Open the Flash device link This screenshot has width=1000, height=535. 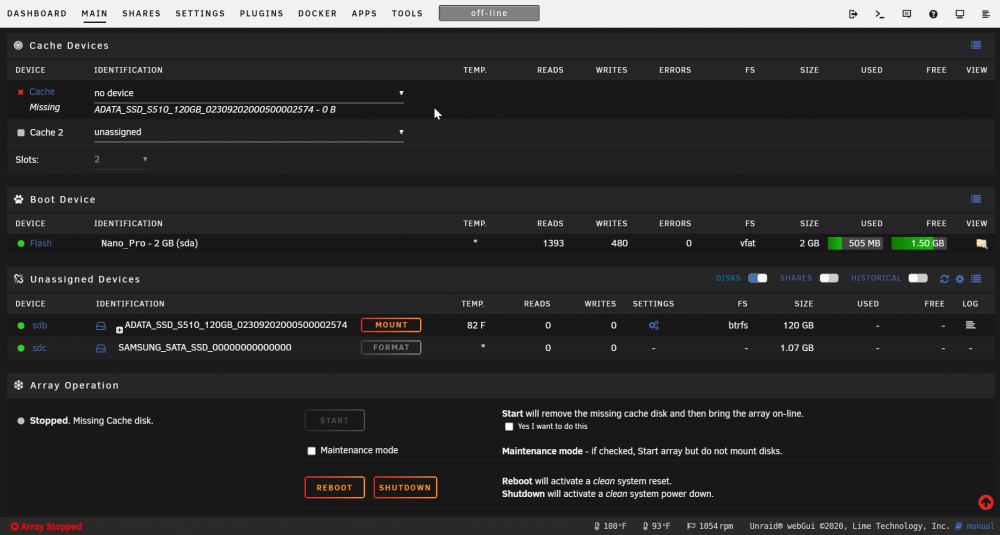pos(41,243)
